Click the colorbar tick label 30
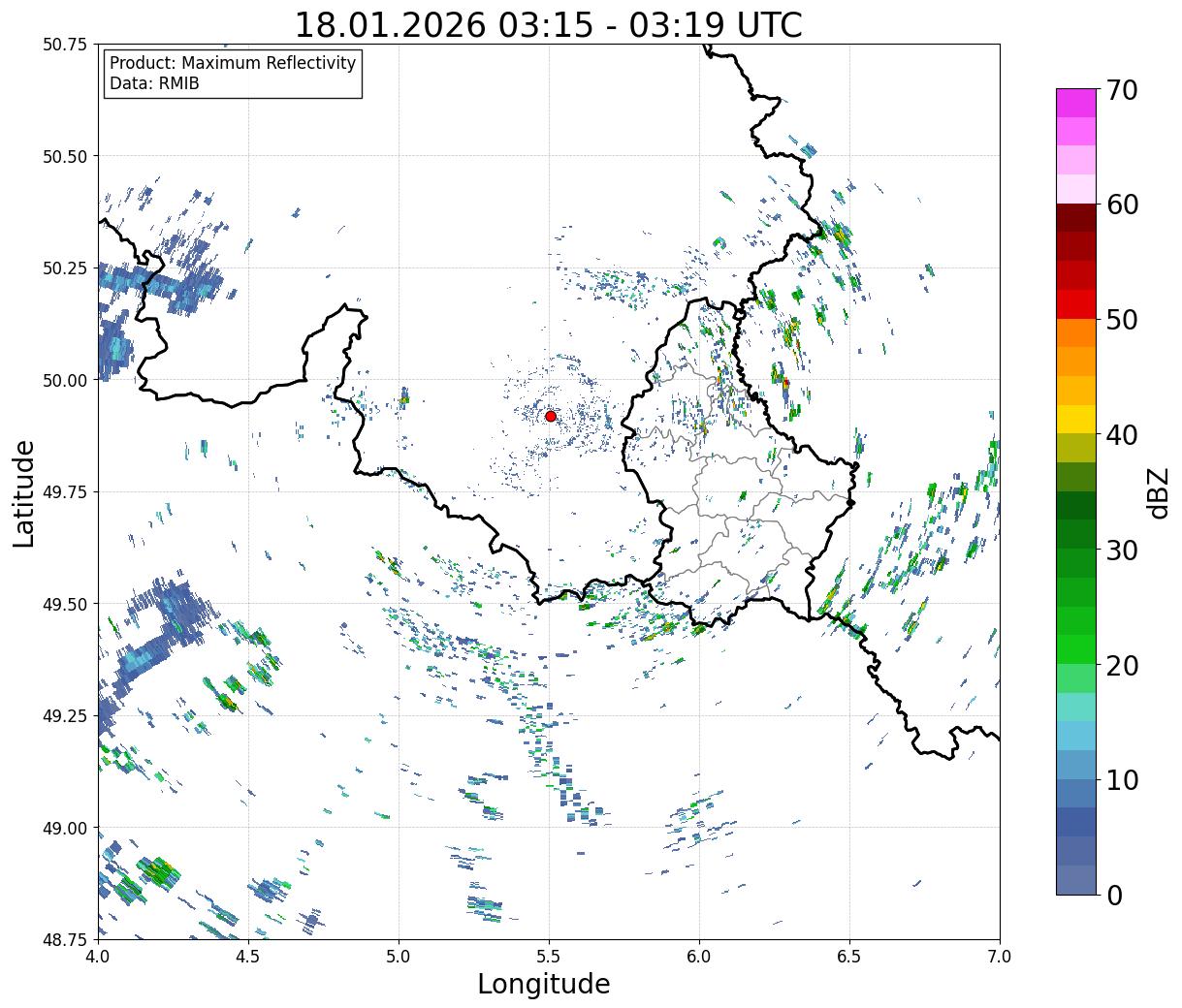The image size is (1182, 1008). point(1121,550)
